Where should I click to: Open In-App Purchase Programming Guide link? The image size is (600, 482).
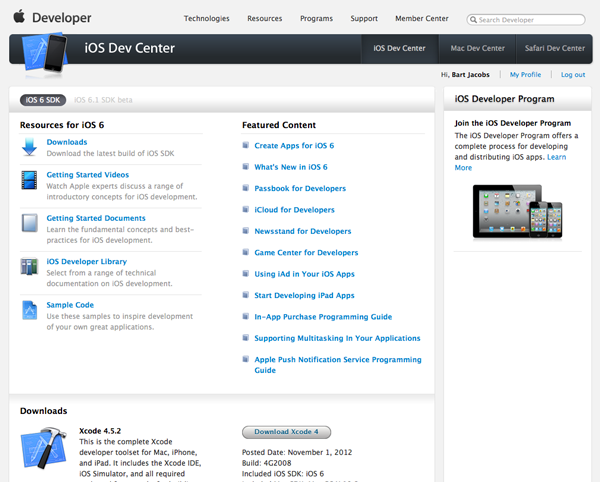[323, 317]
